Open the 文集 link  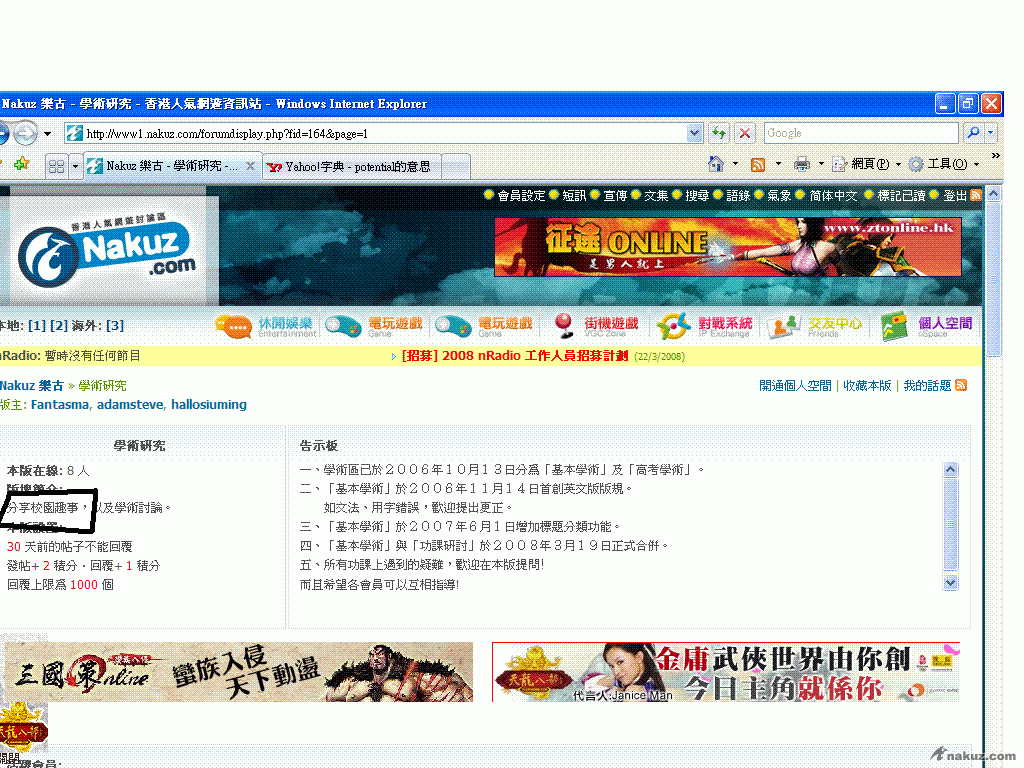click(x=656, y=195)
